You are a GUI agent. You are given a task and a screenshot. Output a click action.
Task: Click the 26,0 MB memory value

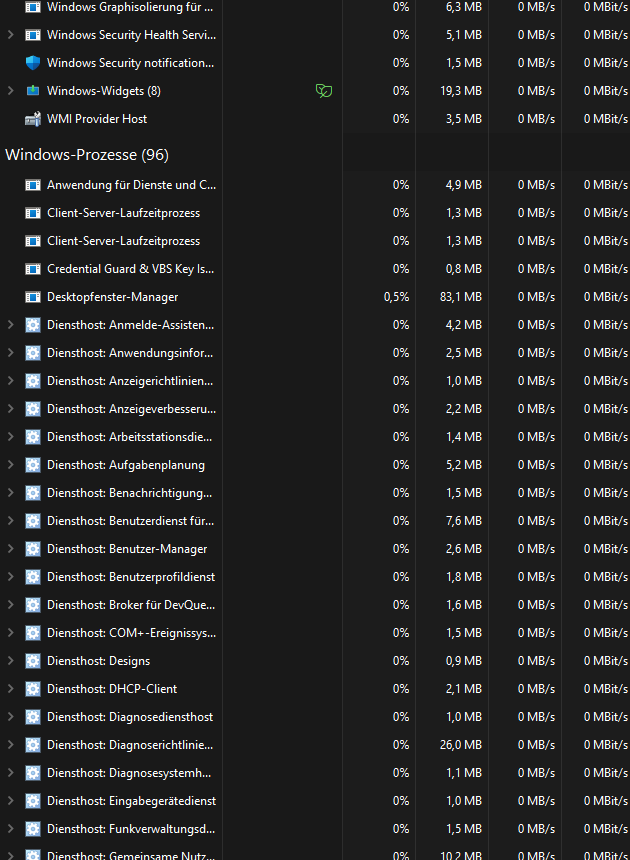tap(461, 744)
